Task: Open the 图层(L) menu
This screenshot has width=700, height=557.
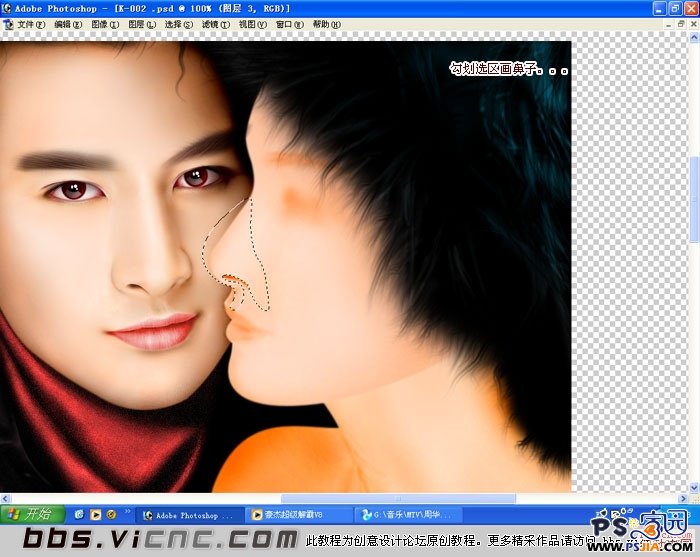Action: pos(142,25)
